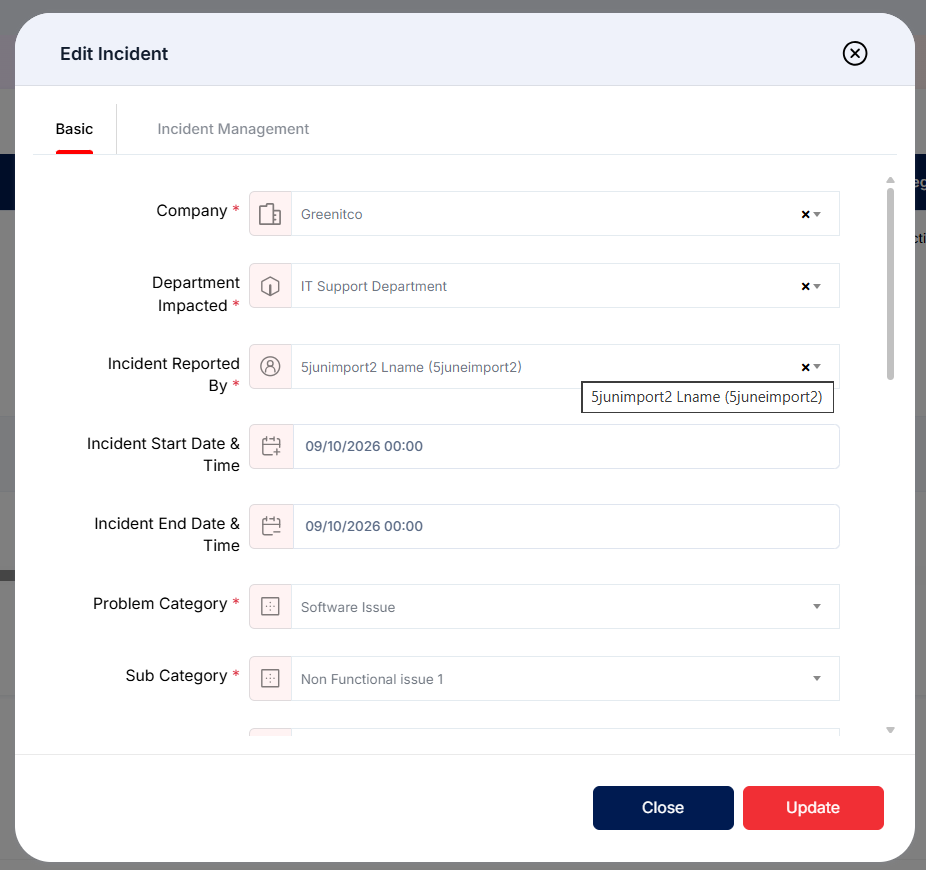Open the Sub Category dropdown
The height and width of the screenshot is (870, 926).
pos(565,679)
